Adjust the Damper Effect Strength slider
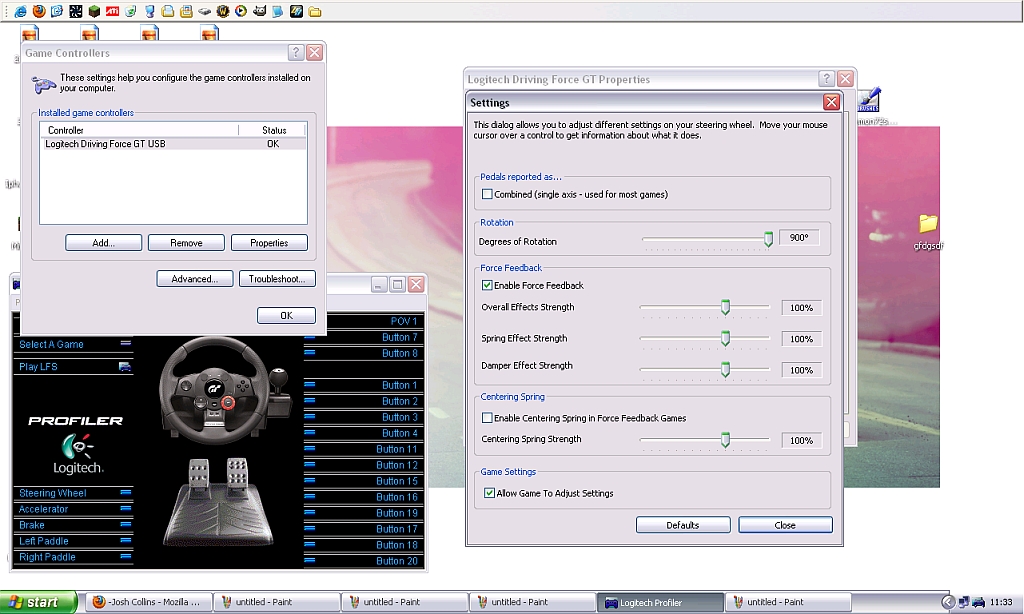Image resolution: width=1024 pixels, height=614 pixels. (x=725, y=370)
